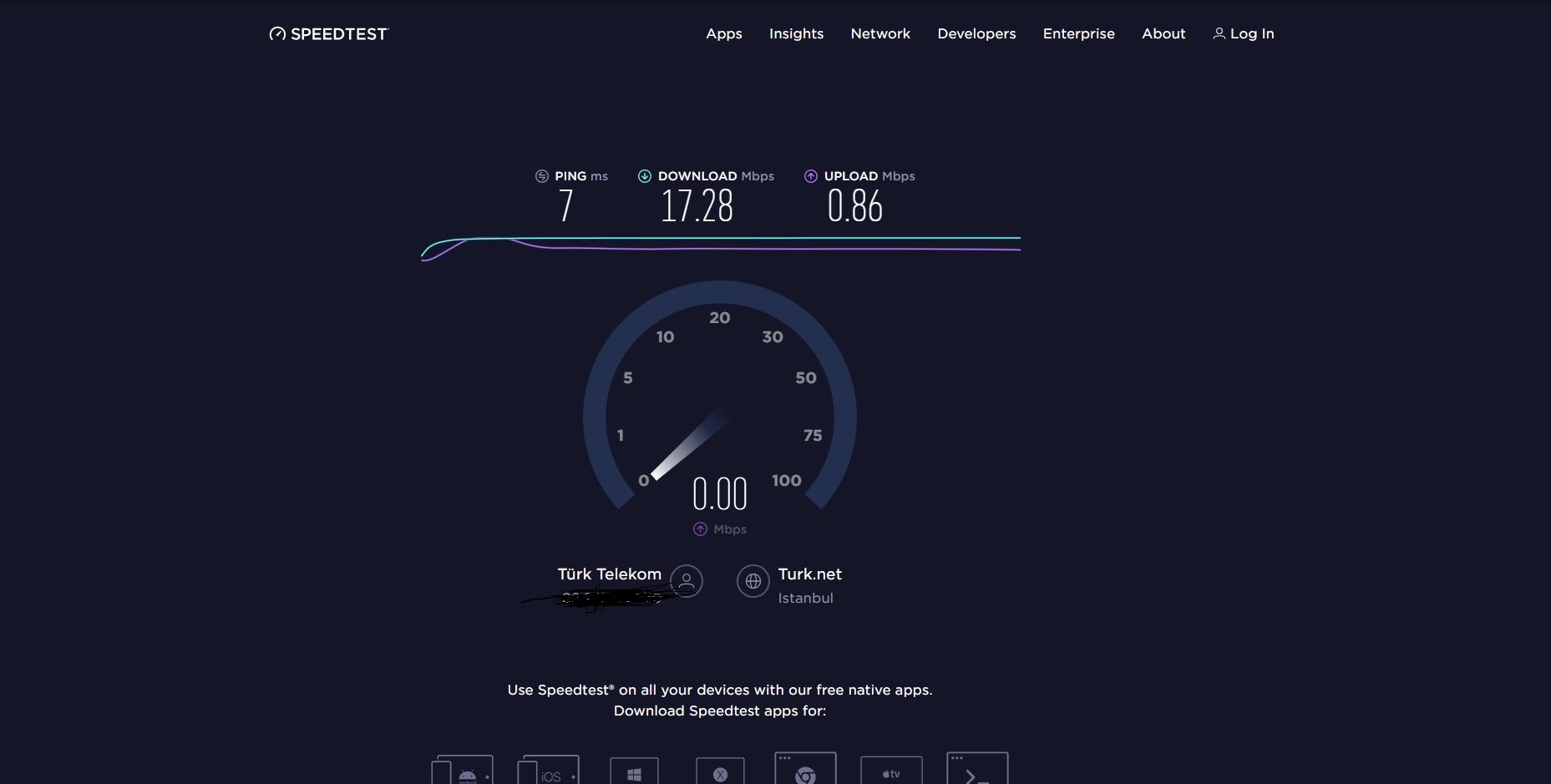The height and width of the screenshot is (784, 1551).
Task: Open the Apps menu
Action: [x=724, y=33]
